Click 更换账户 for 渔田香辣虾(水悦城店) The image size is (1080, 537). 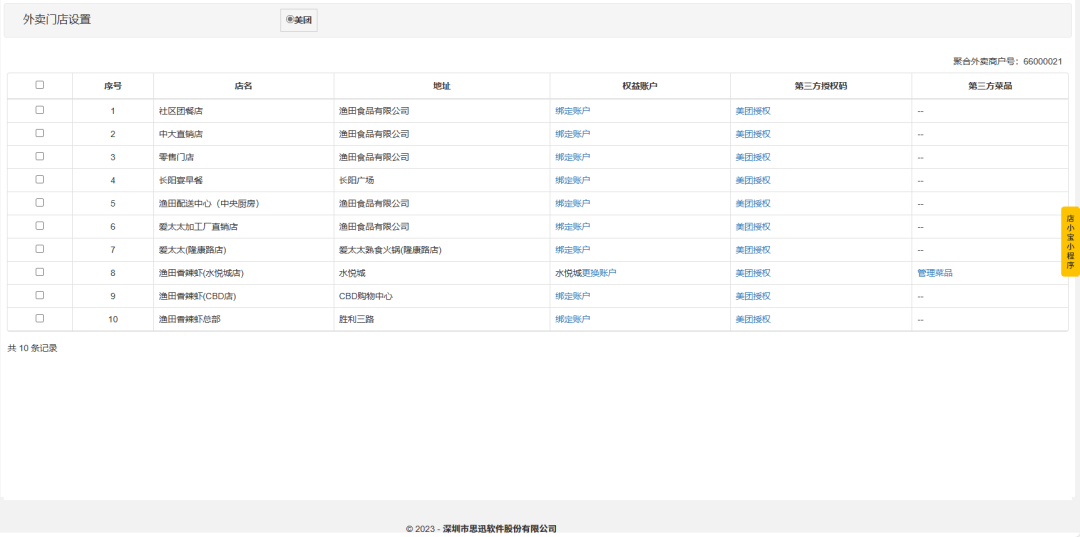click(x=599, y=273)
